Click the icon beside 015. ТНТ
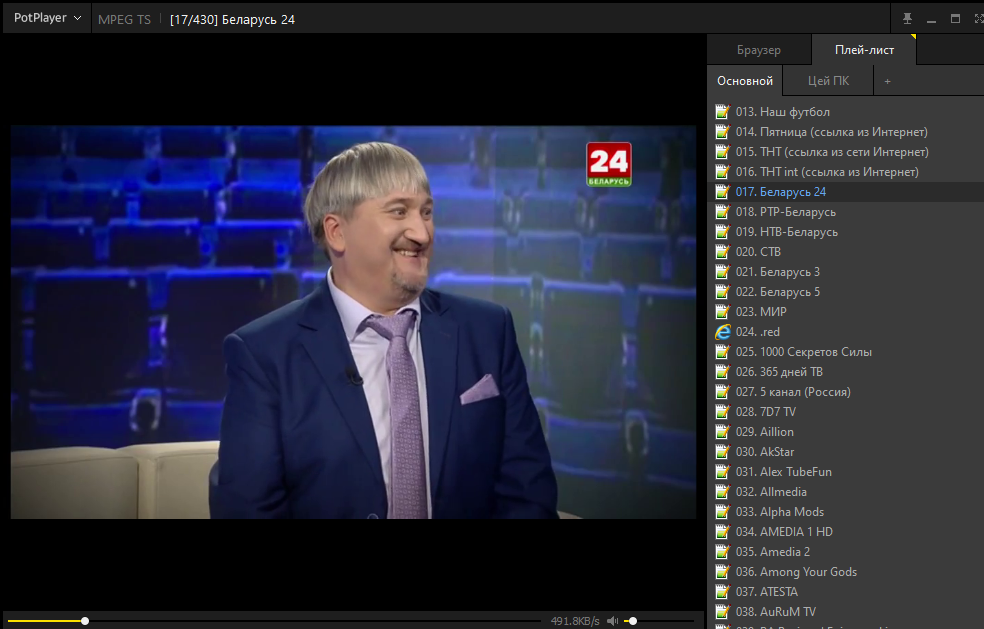Image resolution: width=984 pixels, height=629 pixels. [723, 152]
